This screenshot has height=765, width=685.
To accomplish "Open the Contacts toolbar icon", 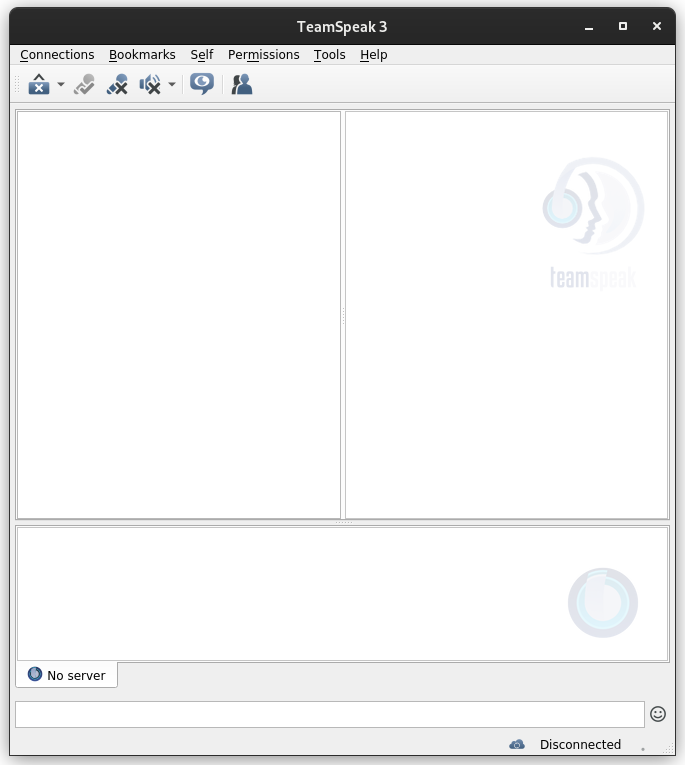I will pyautogui.click(x=242, y=84).
